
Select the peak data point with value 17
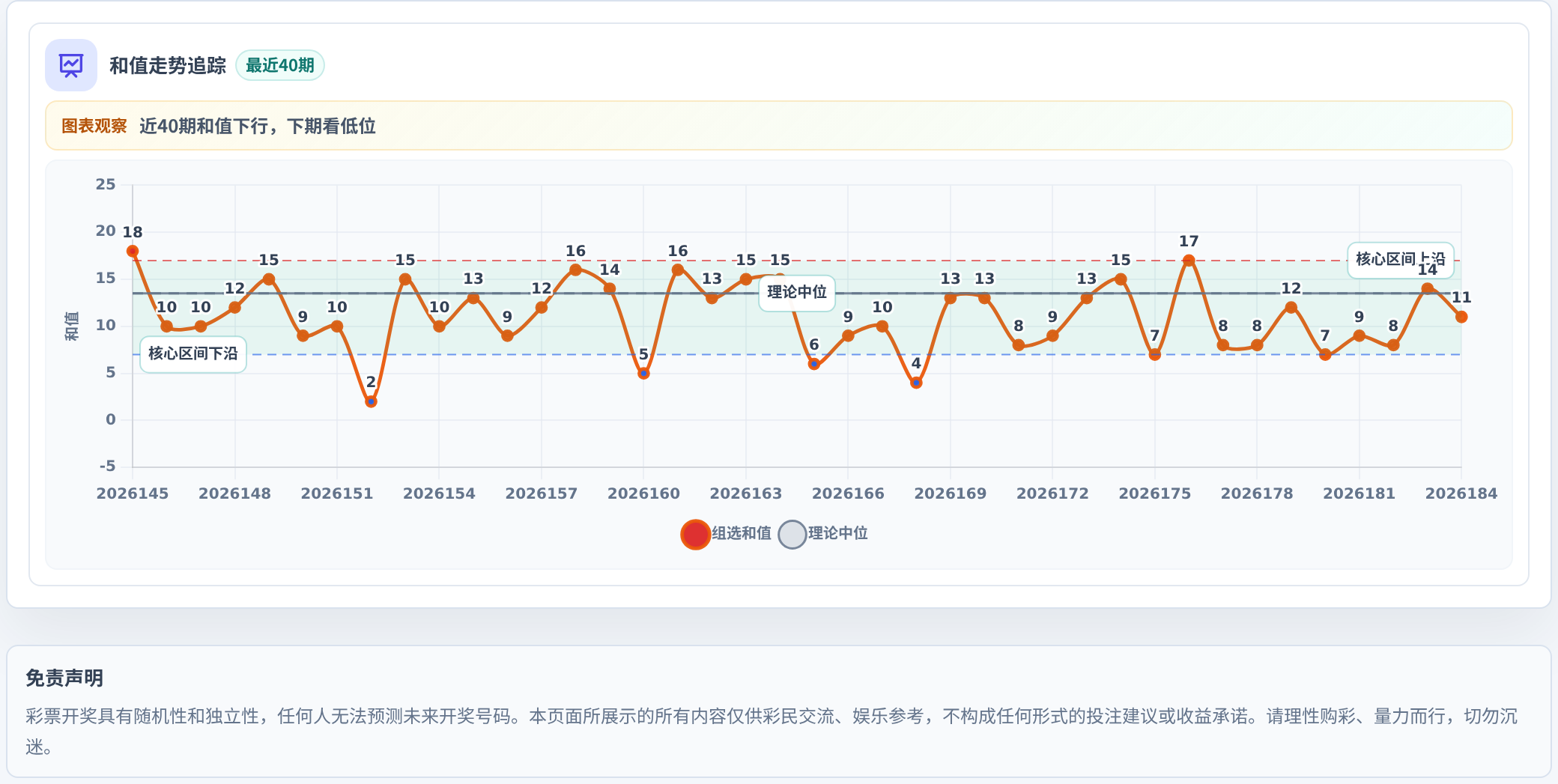point(1189,261)
